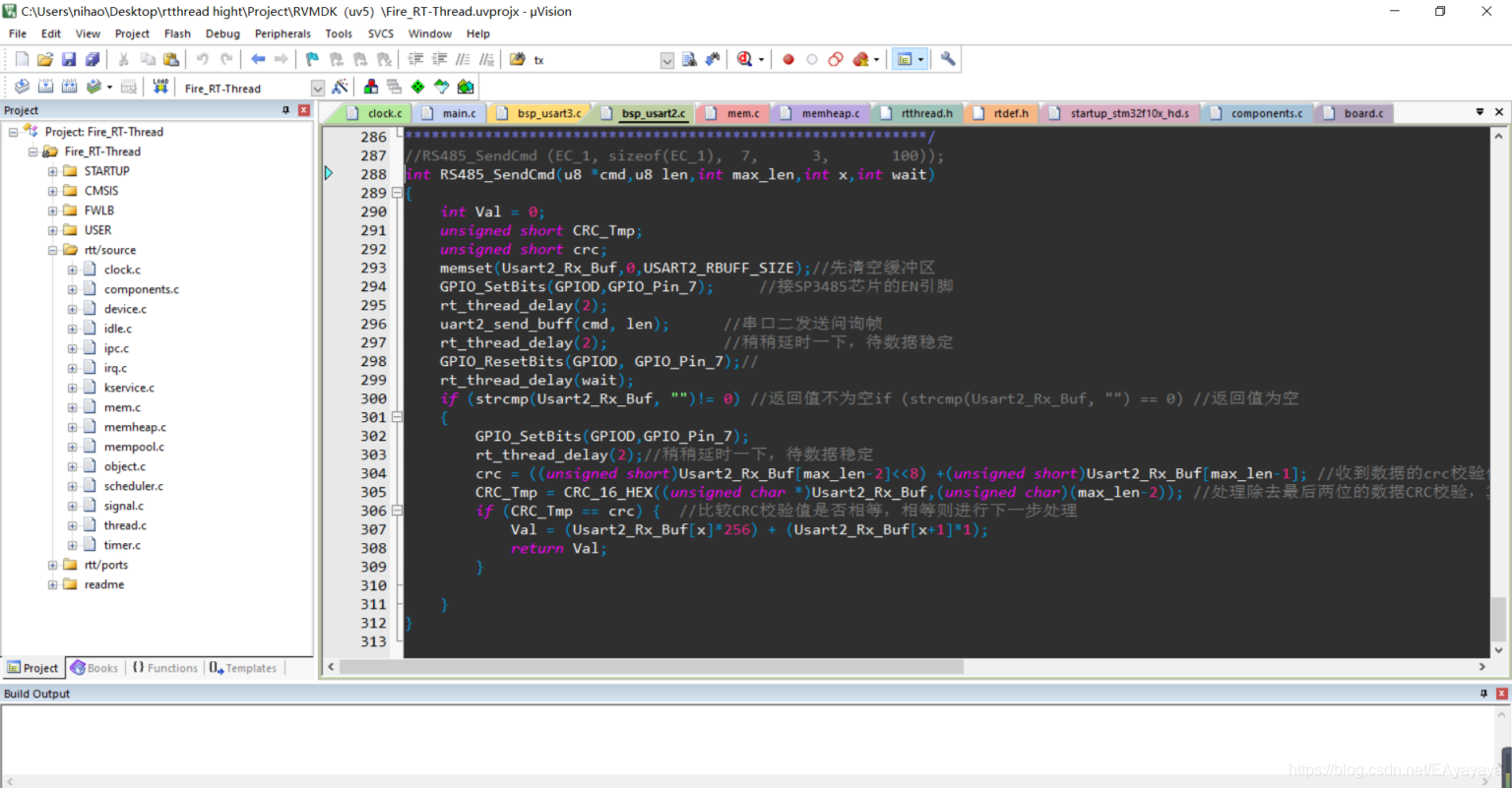
Task: Save all files icon
Action: click(x=92, y=59)
